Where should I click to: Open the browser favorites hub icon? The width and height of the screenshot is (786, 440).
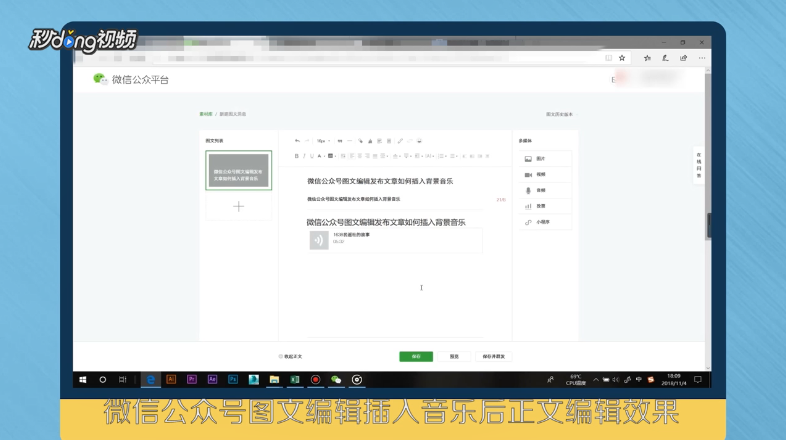click(x=647, y=58)
